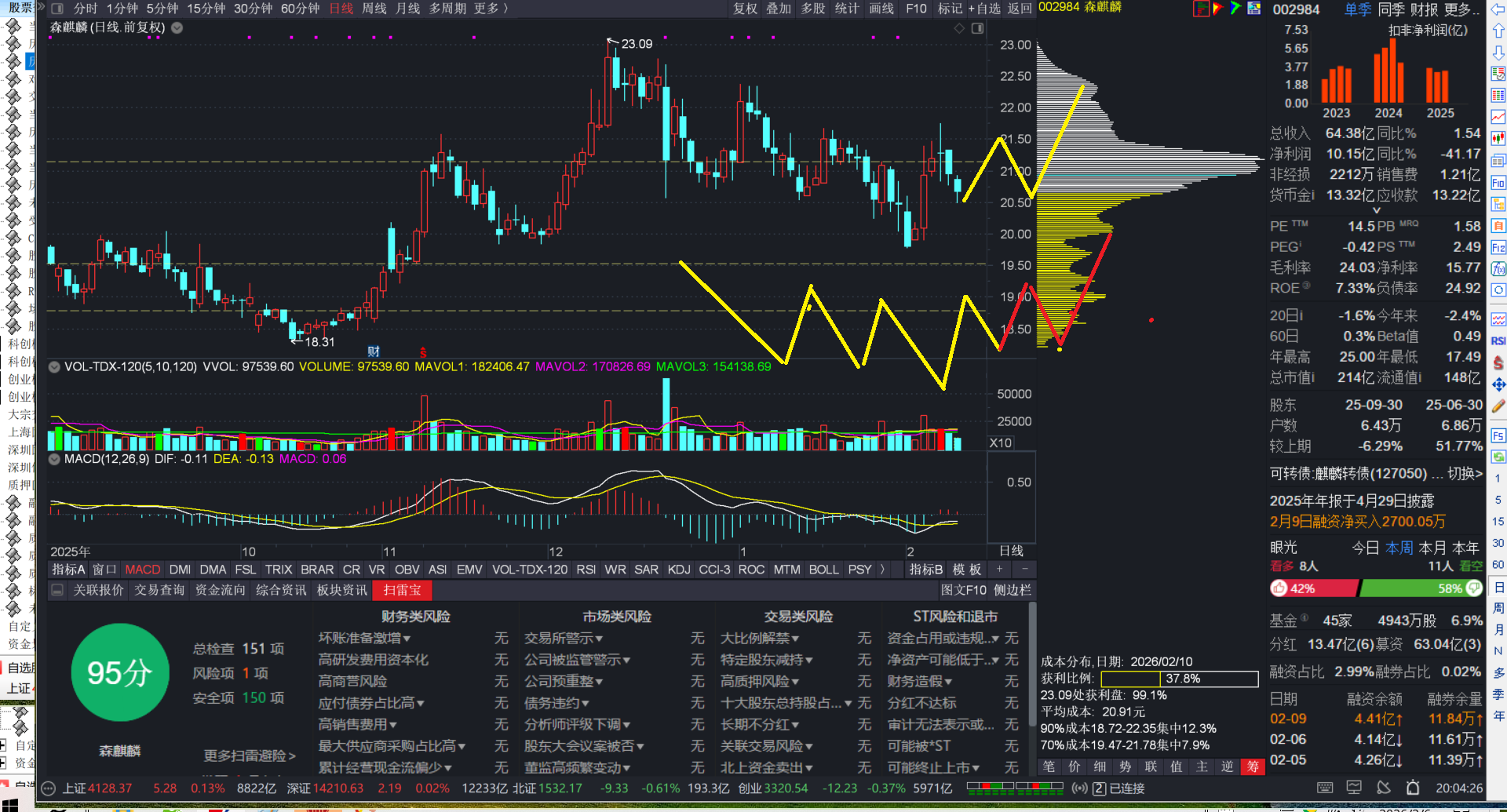Expand more indicators arrow after PSY
This screenshot has width=1507, height=812.
882,570
